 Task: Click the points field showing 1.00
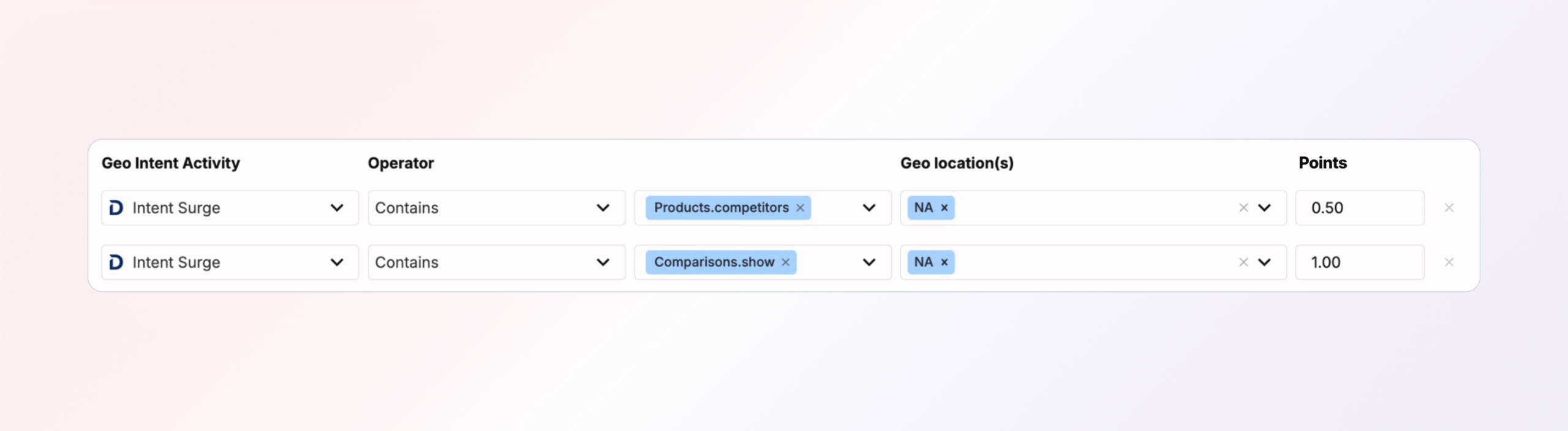tap(1360, 262)
